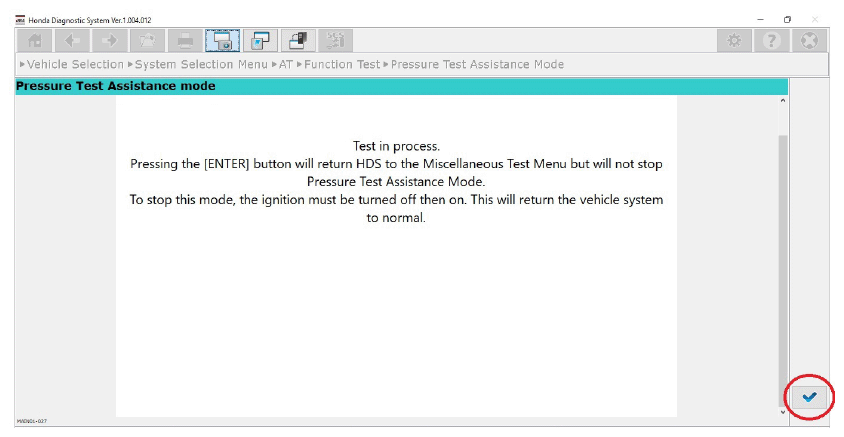Viewport: 844px width, 437px height.
Task: Click the round icon right of help
Action: (808, 40)
